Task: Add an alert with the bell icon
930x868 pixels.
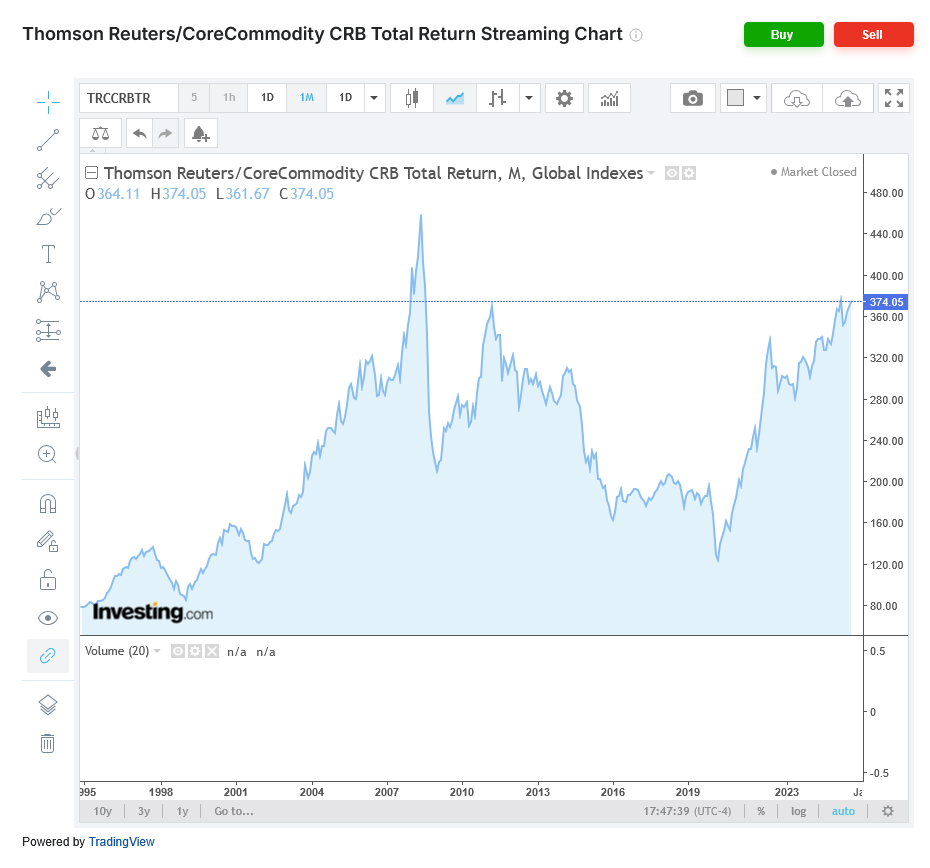Action: pos(200,133)
